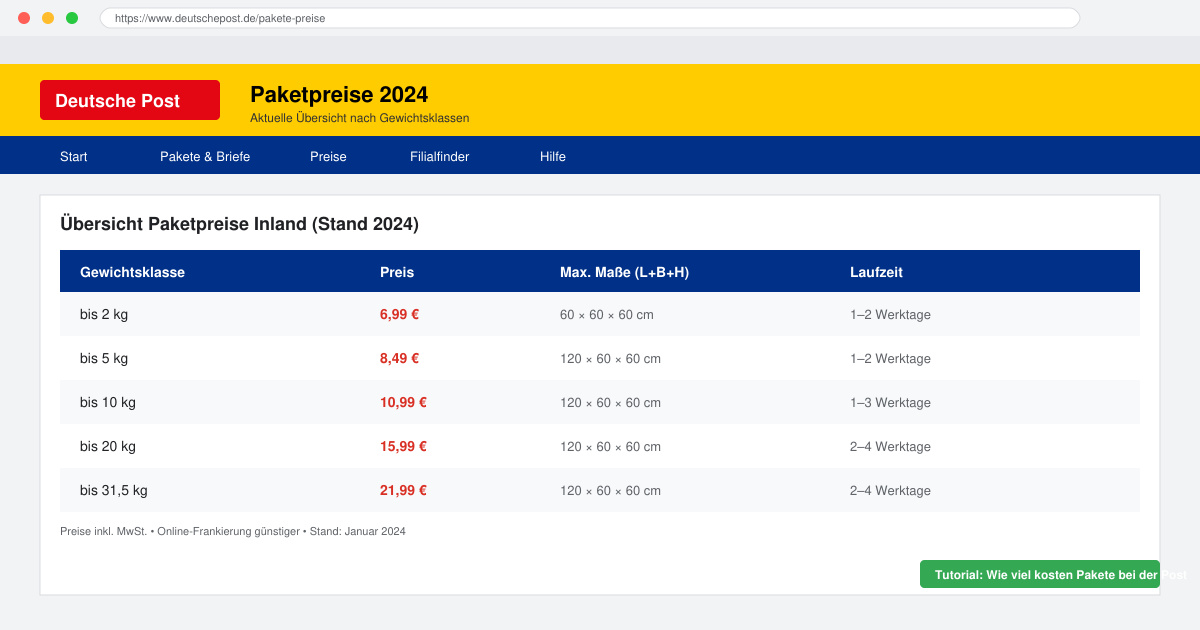This screenshot has width=1200, height=630.
Task: Click the Gewichtsklasse column header
Action: tap(132, 272)
